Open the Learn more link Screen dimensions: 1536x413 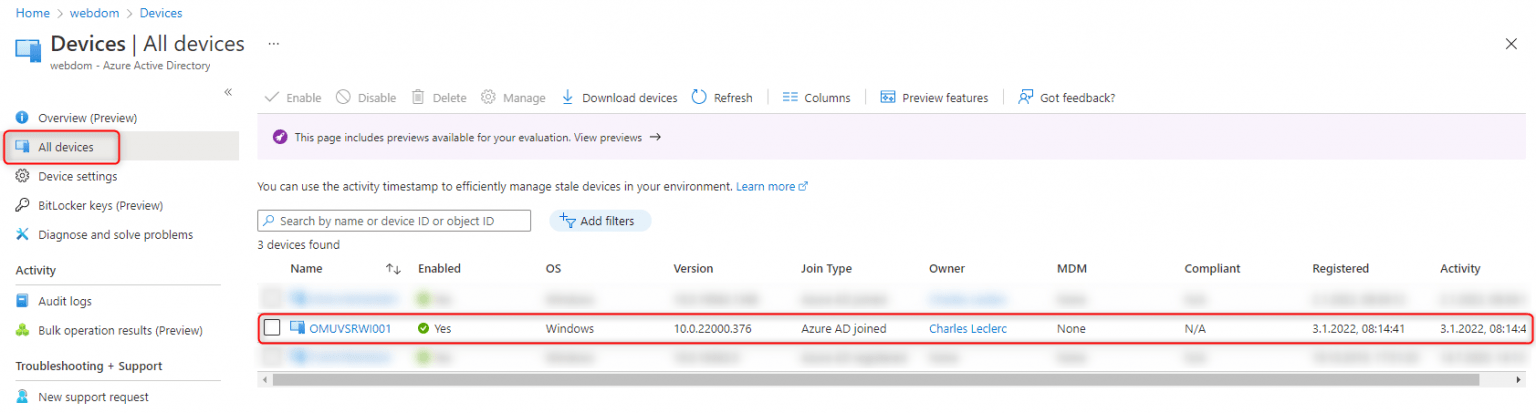(x=771, y=186)
